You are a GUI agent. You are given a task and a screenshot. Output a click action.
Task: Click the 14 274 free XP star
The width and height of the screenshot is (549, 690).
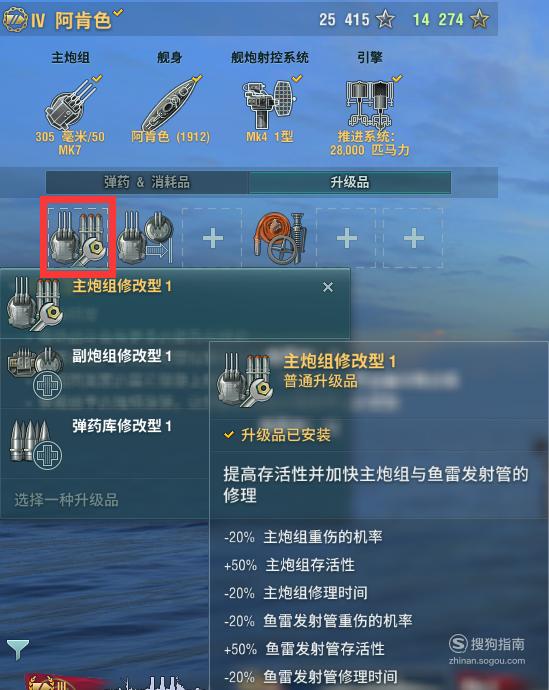(479, 19)
